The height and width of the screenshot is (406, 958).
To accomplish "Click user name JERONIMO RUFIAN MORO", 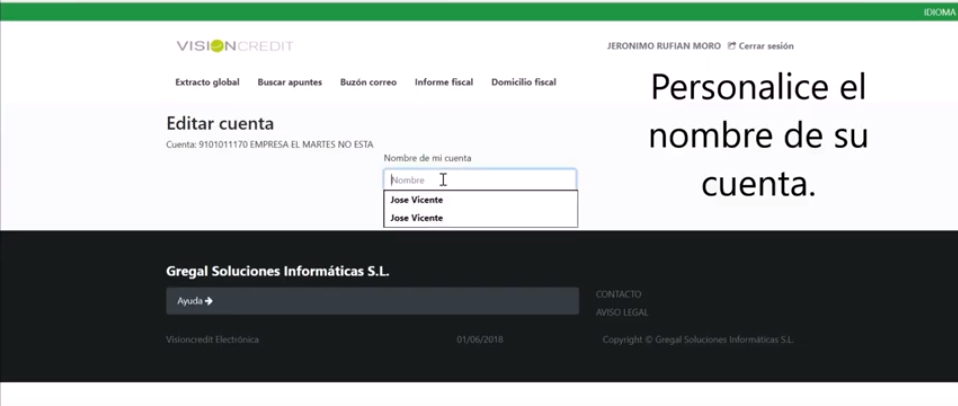I will coord(664,46).
